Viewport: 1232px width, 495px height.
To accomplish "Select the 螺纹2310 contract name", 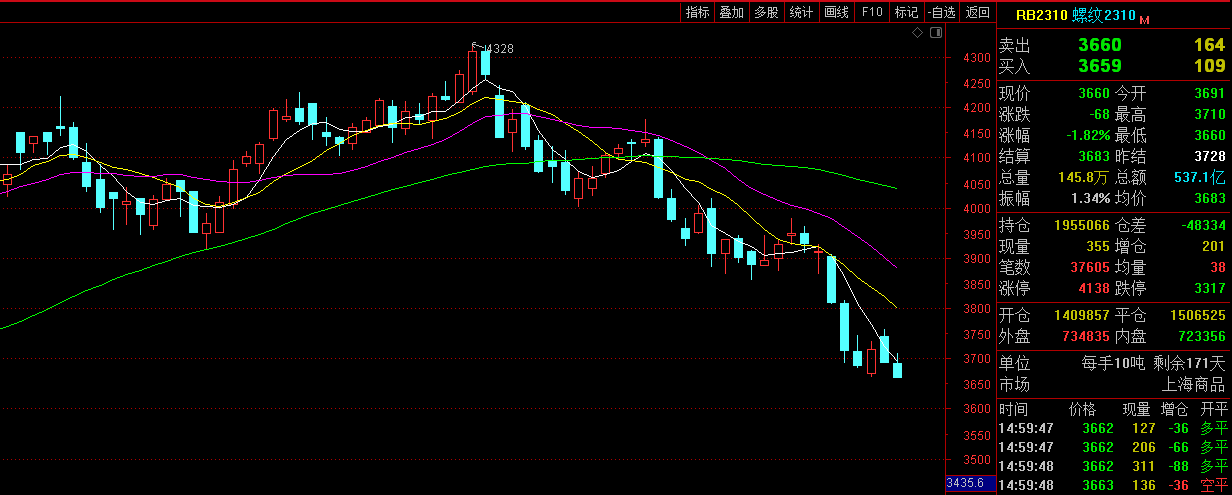I will click(1104, 16).
